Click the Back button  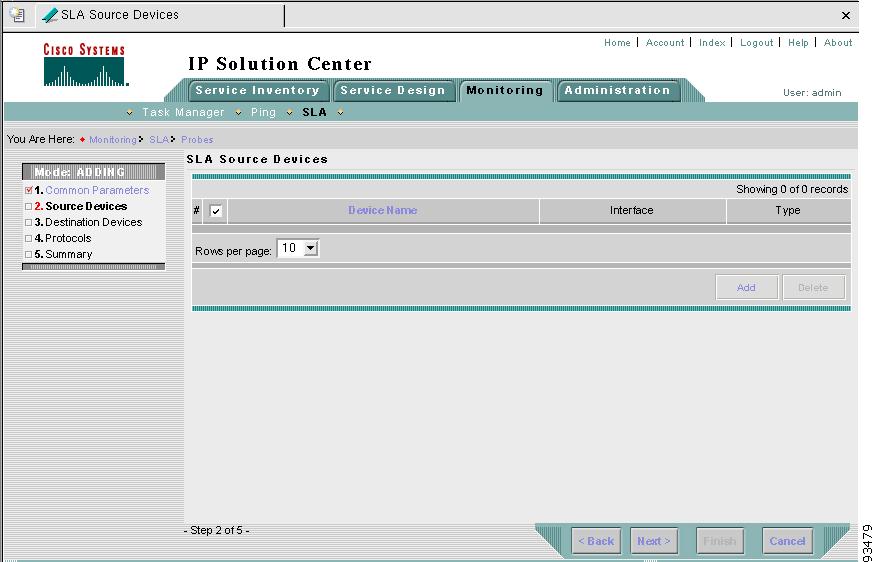pos(596,541)
